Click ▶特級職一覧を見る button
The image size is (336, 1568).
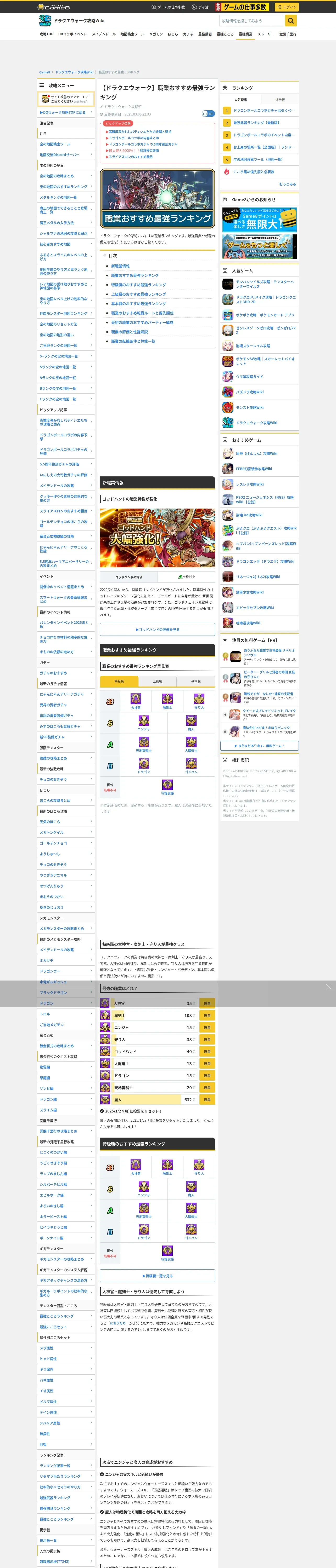[x=157, y=1275]
